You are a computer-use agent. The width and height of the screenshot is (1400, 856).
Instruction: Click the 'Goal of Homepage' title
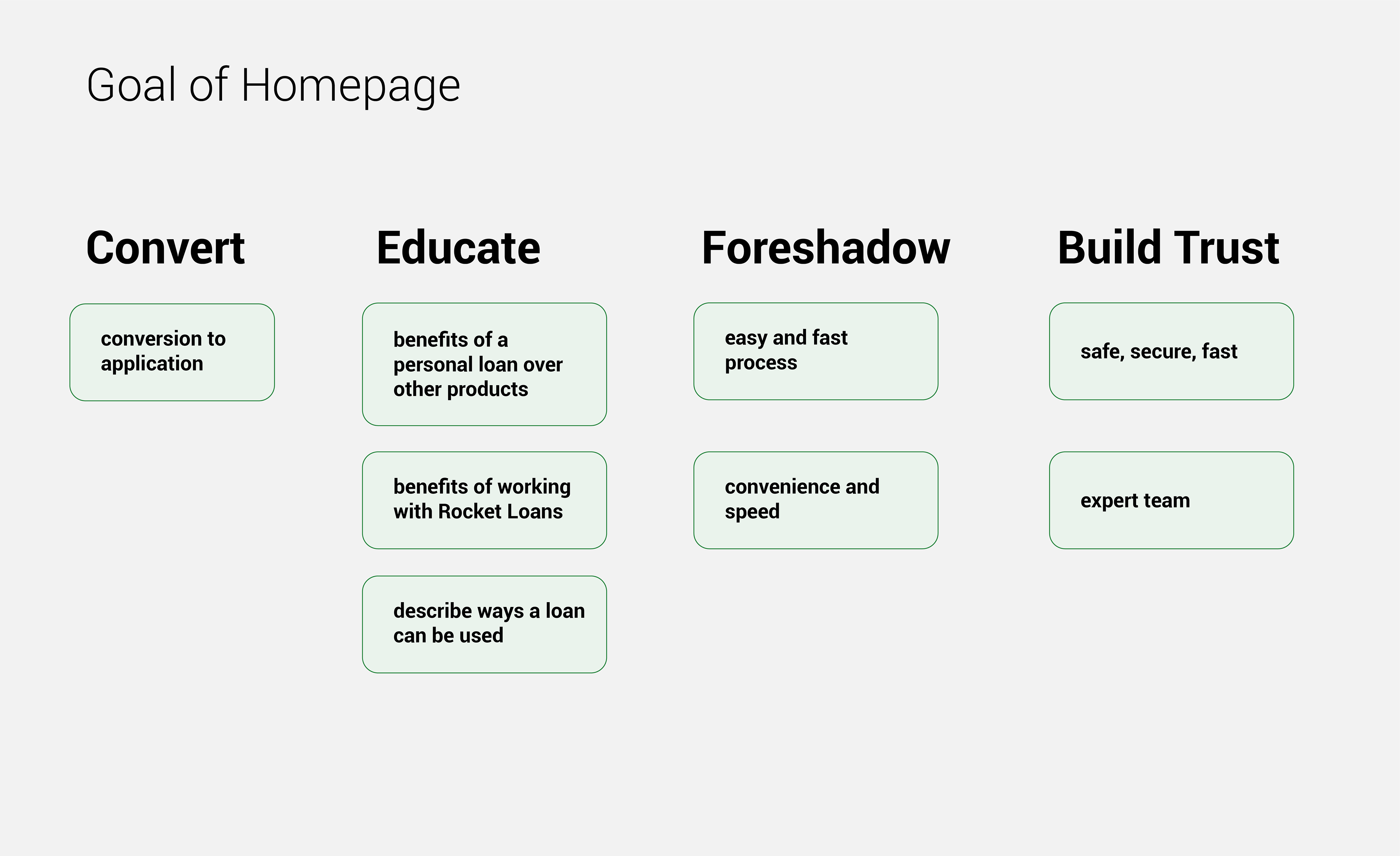(273, 85)
